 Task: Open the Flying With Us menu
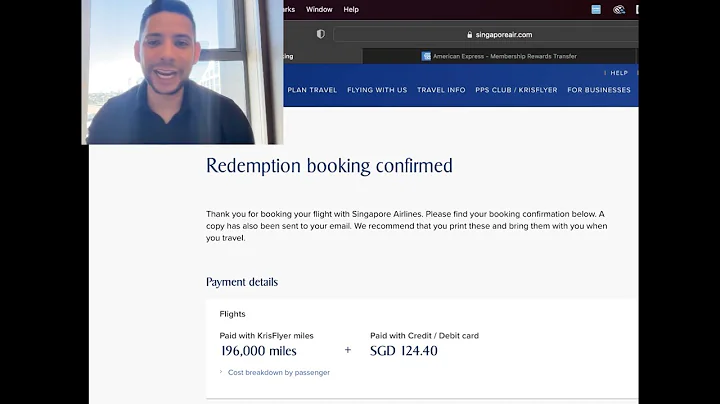(377, 90)
